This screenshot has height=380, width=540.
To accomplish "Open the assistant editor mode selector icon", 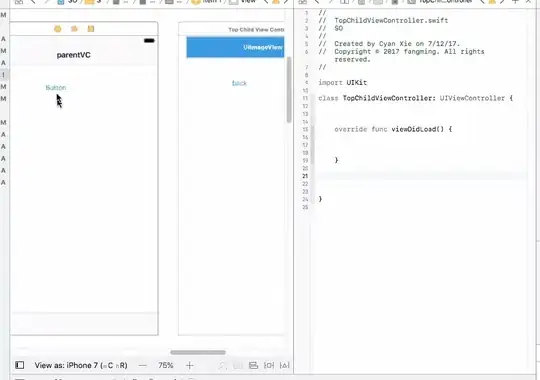I will [x=344, y=2].
